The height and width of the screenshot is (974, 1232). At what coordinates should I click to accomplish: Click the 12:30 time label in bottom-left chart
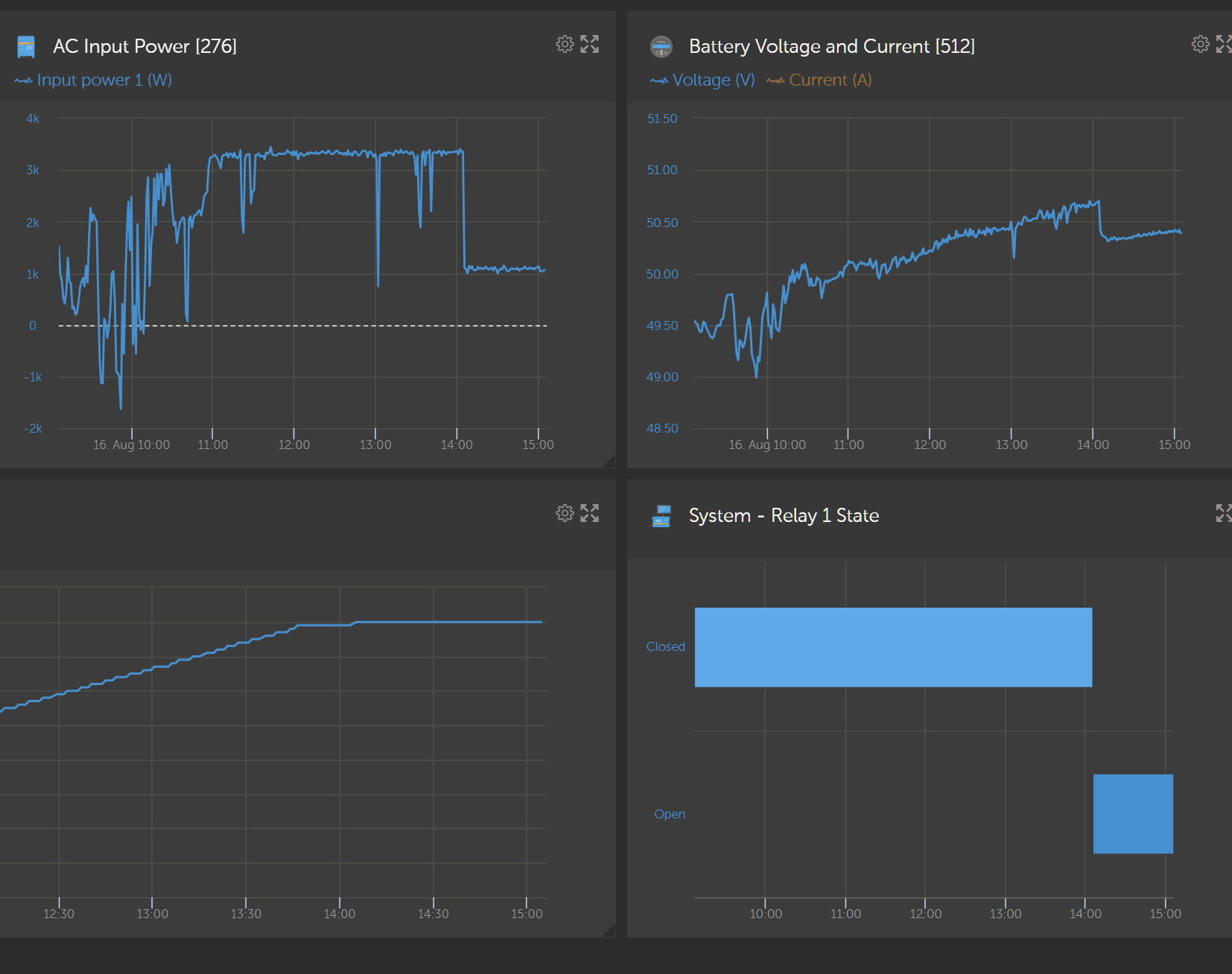pyautogui.click(x=59, y=914)
